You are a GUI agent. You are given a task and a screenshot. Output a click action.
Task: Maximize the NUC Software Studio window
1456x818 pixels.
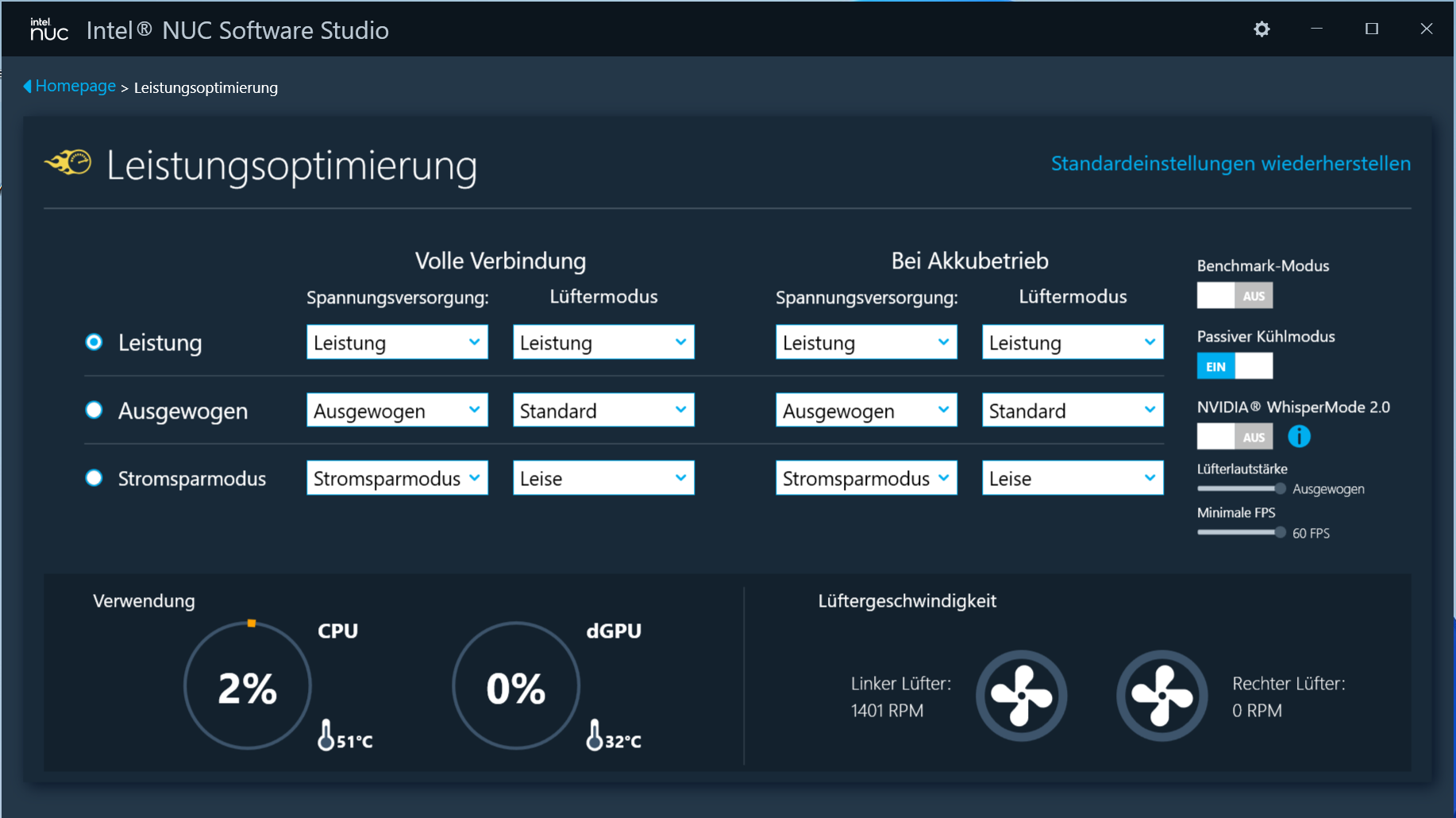(x=1371, y=29)
